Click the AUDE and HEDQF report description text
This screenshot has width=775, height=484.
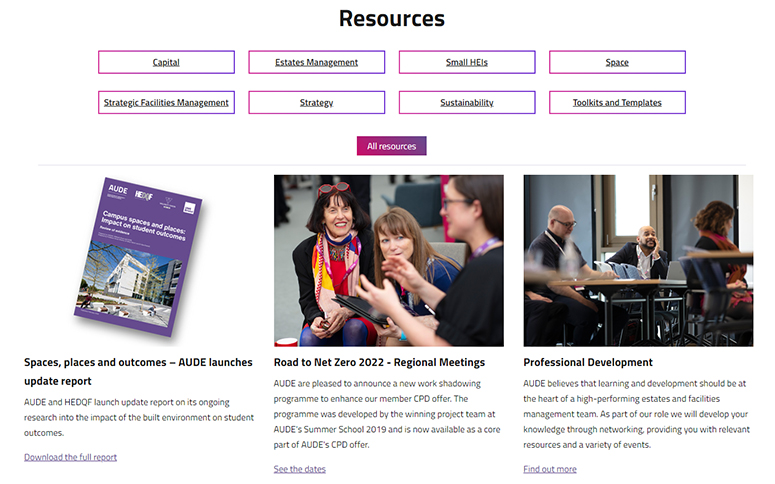138,417
